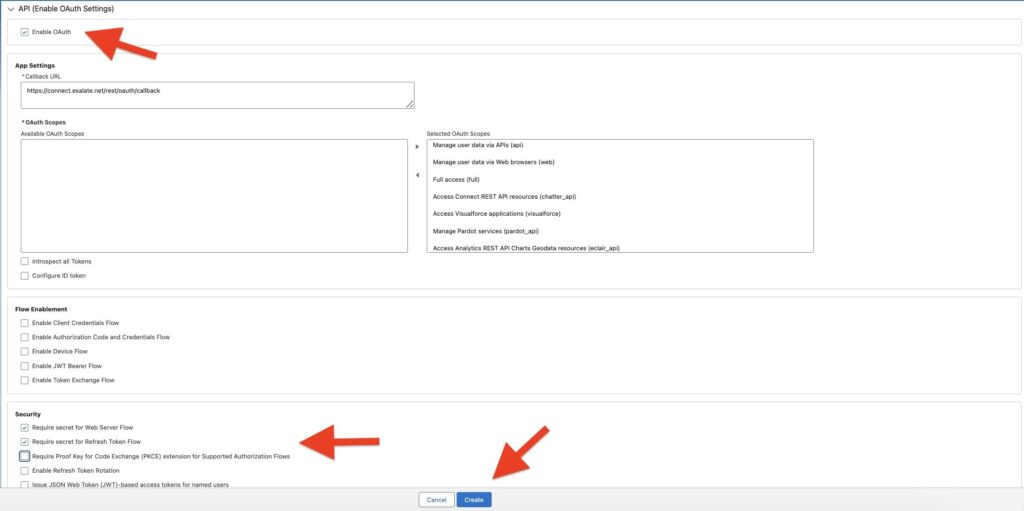Uncheck the Enable OAuth checkbox
Viewport: 1024px width, 511px height.
[25, 32]
